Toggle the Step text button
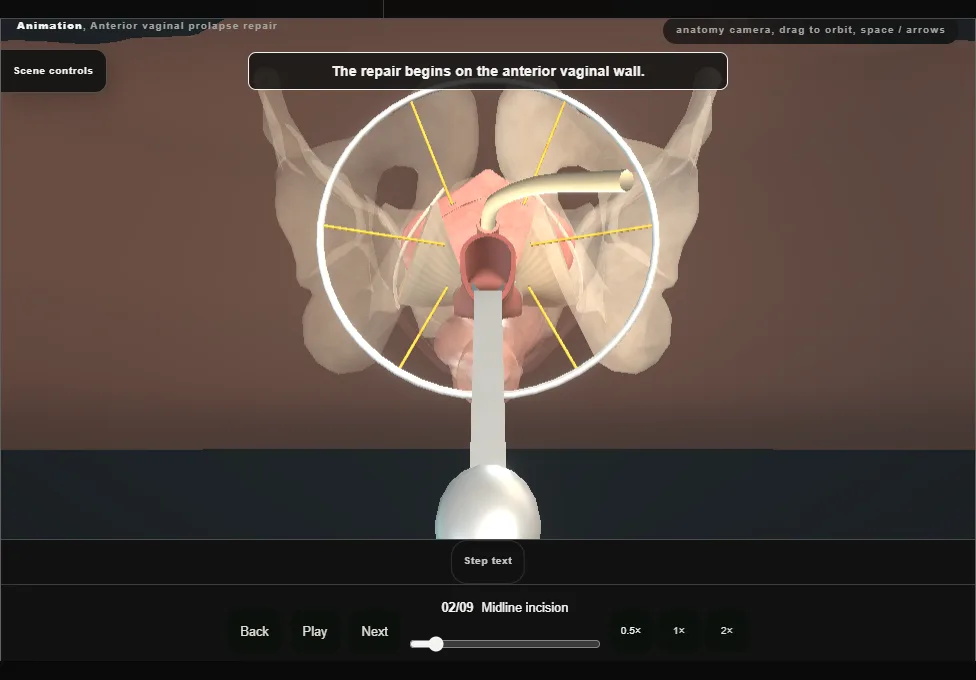The width and height of the screenshot is (976, 680). pos(487,561)
